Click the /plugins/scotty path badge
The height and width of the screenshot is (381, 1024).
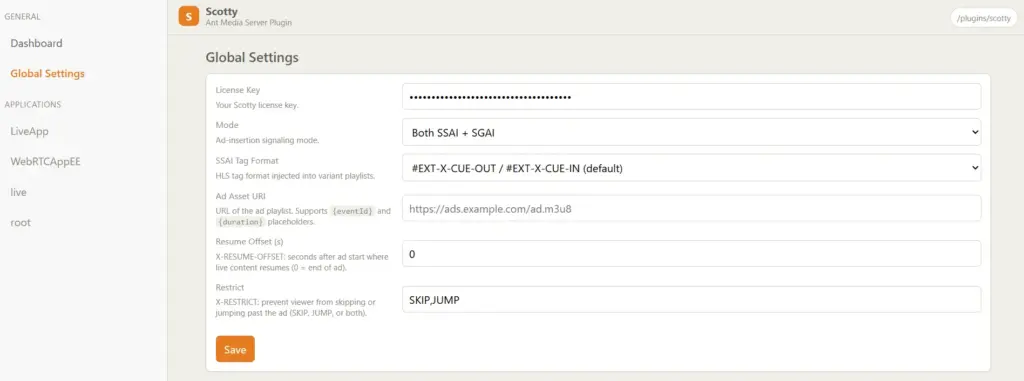point(984,19)
